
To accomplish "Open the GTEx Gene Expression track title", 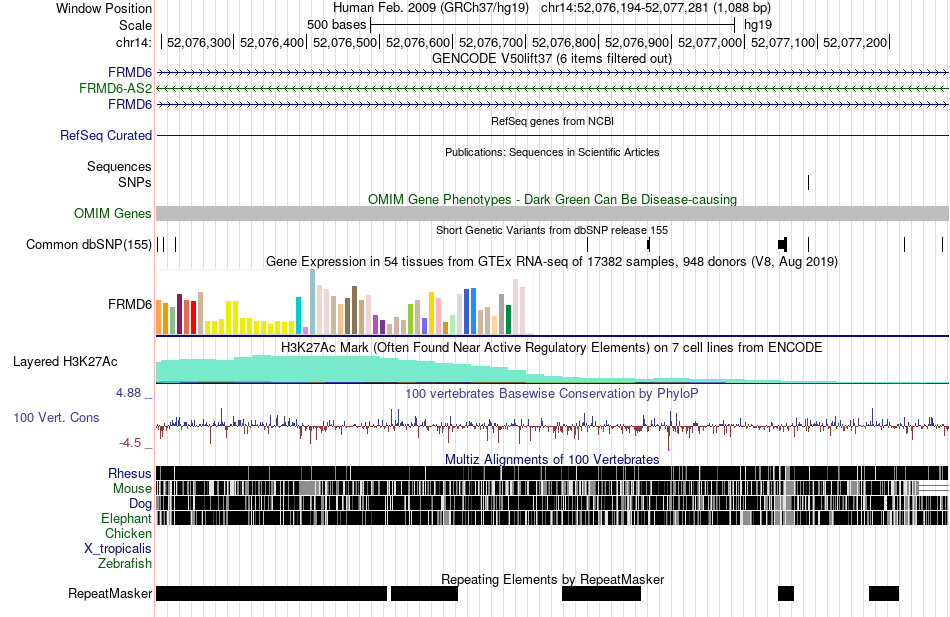I will (552, 262).
